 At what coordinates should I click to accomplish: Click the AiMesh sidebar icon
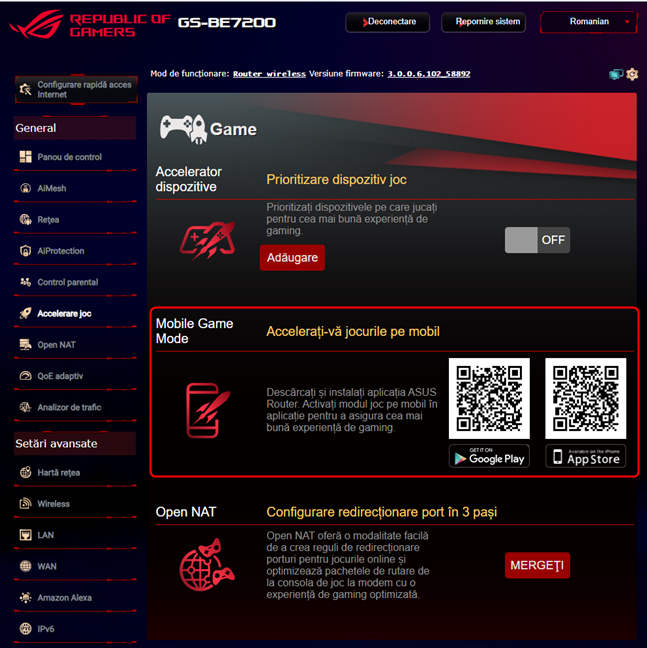tap(26, 188)
